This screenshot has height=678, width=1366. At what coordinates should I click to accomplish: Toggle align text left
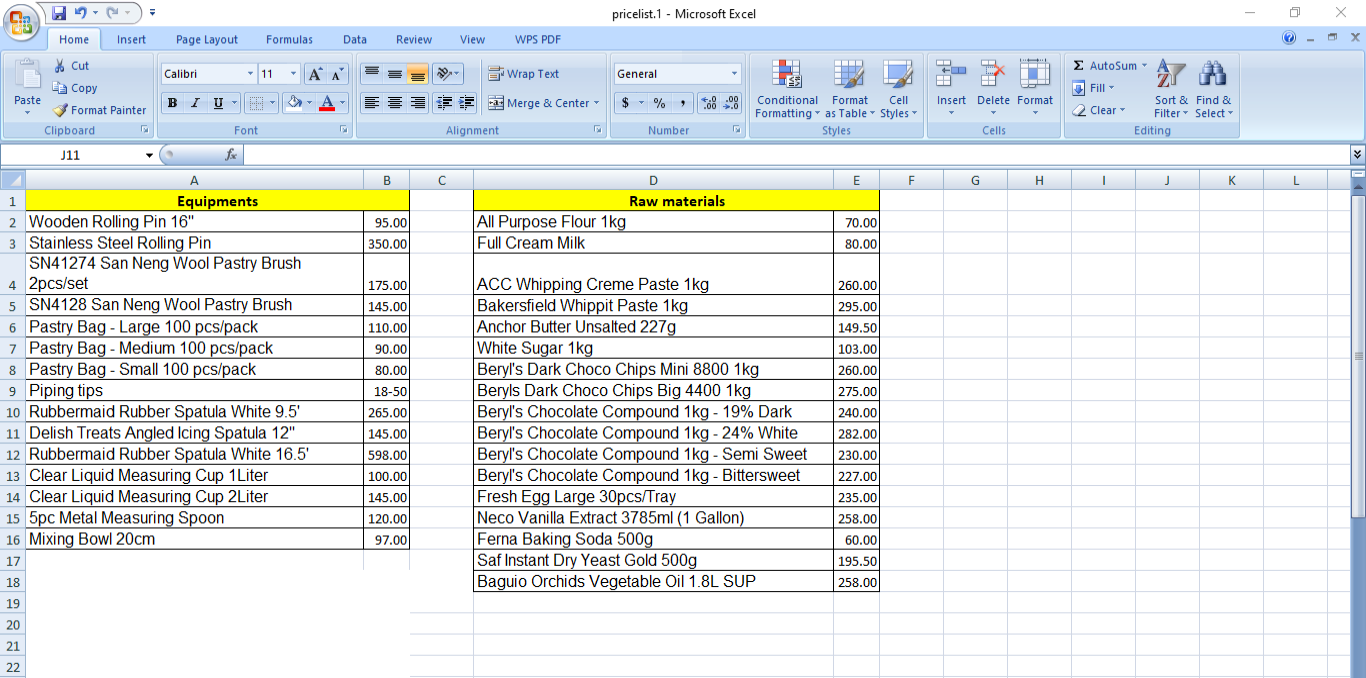(371, 103)
